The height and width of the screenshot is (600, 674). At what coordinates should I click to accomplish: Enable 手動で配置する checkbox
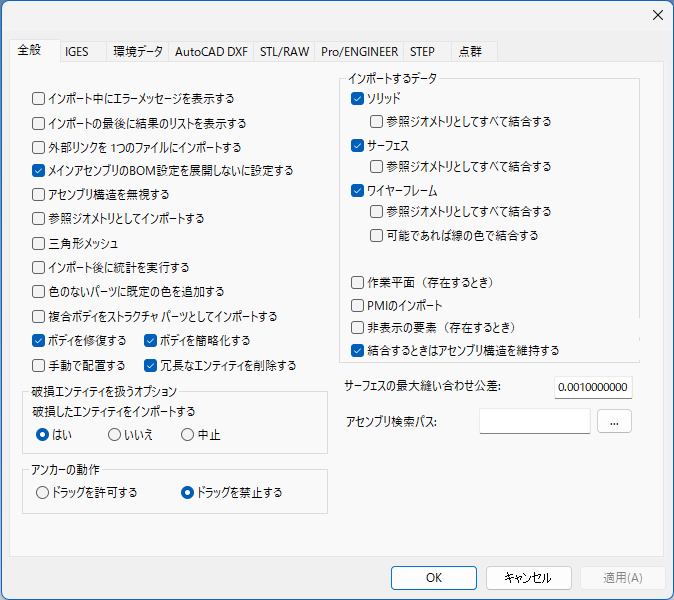[38, 365]
